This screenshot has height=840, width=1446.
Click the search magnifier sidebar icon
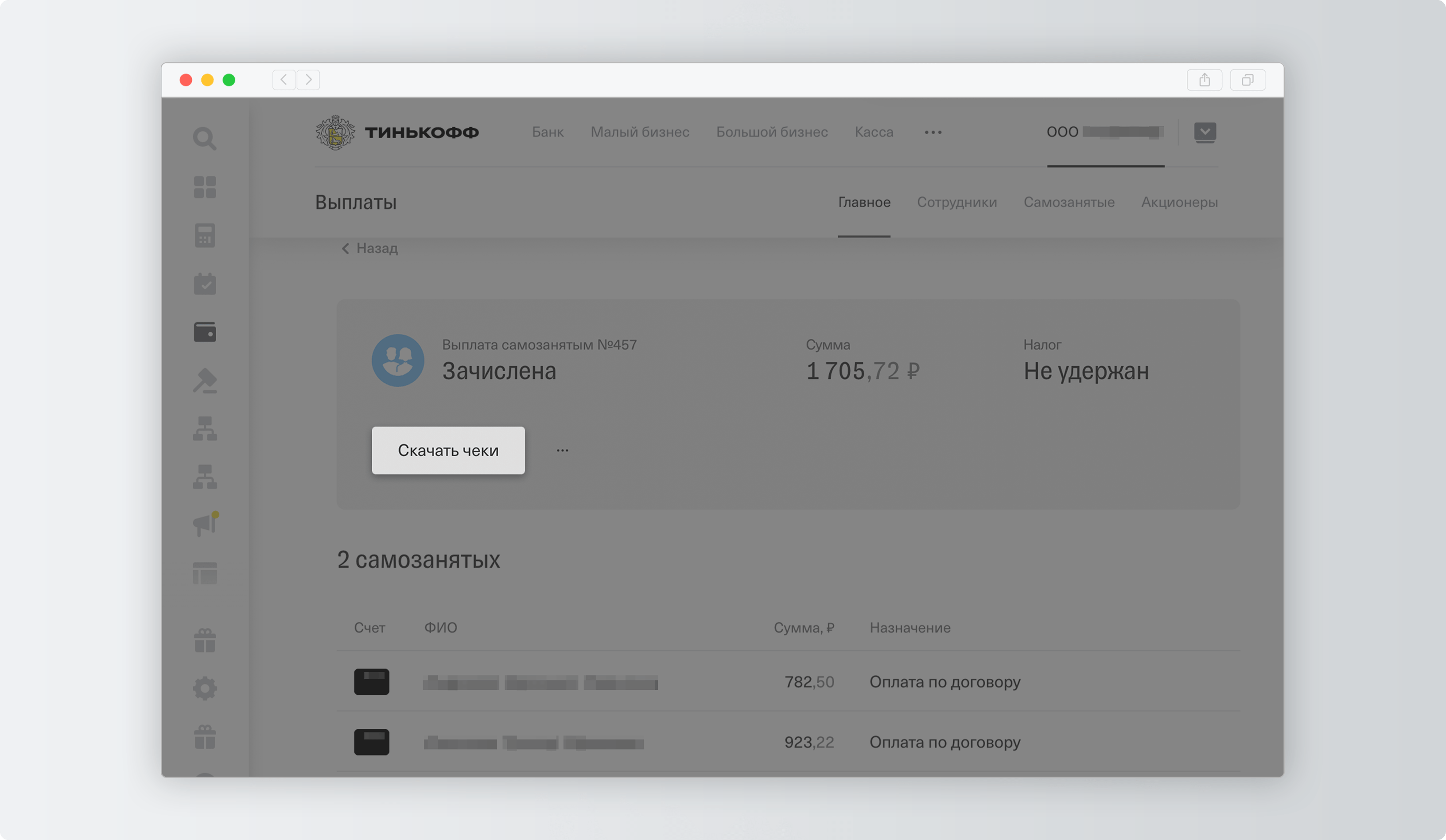point(204,138)
